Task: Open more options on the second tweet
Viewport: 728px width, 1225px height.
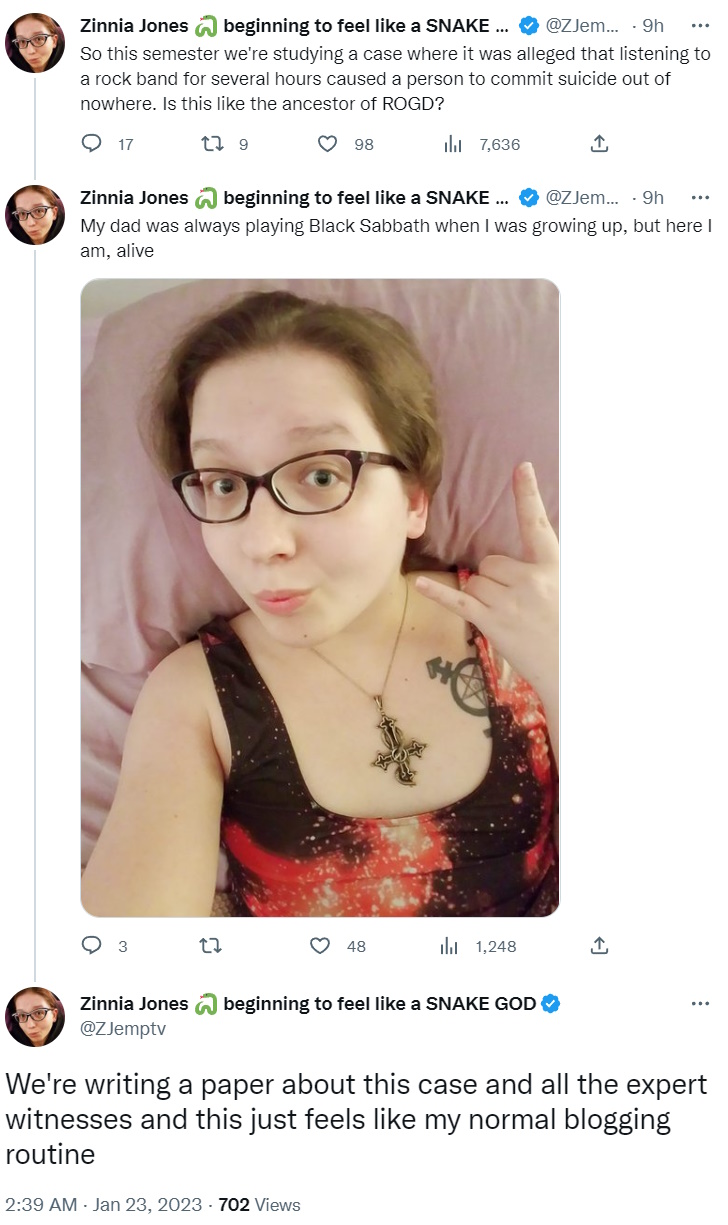Action: (x=700, y=197)
